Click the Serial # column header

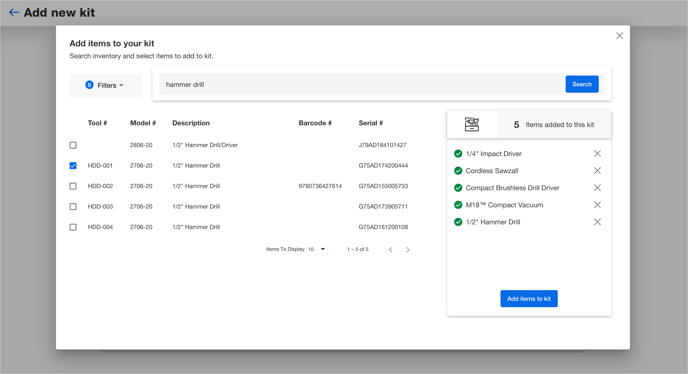371,123
